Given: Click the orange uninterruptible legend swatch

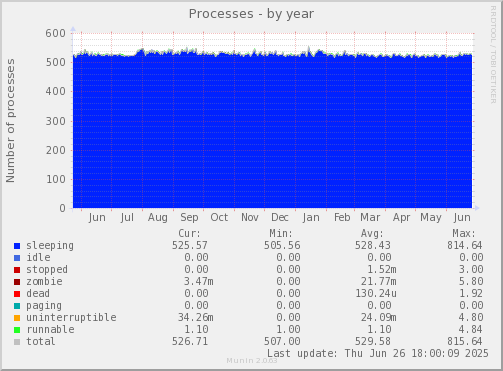Looking at the screenshot, I should 17,318.
